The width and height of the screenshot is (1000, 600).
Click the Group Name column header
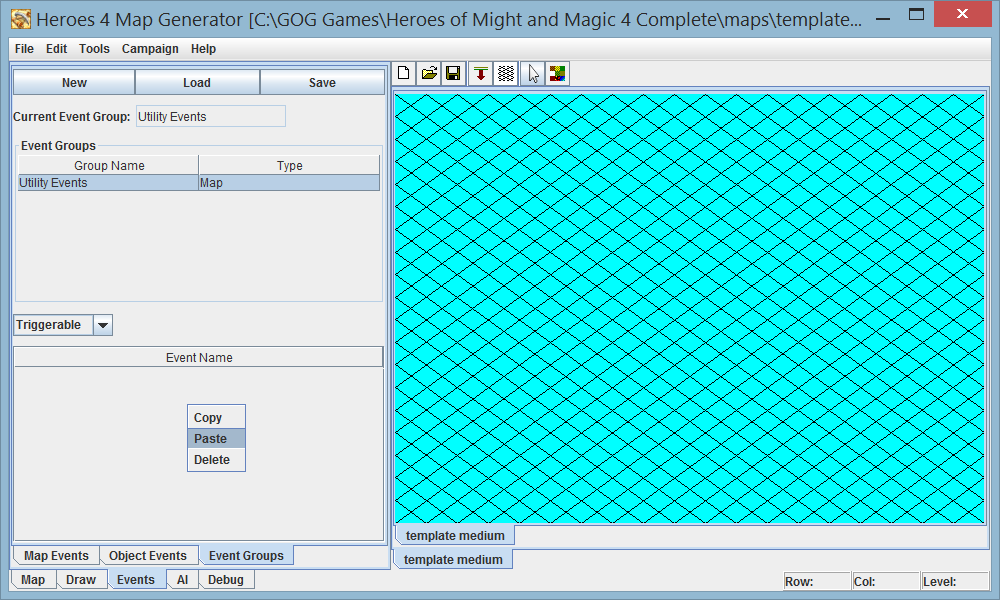coord(108,166)
